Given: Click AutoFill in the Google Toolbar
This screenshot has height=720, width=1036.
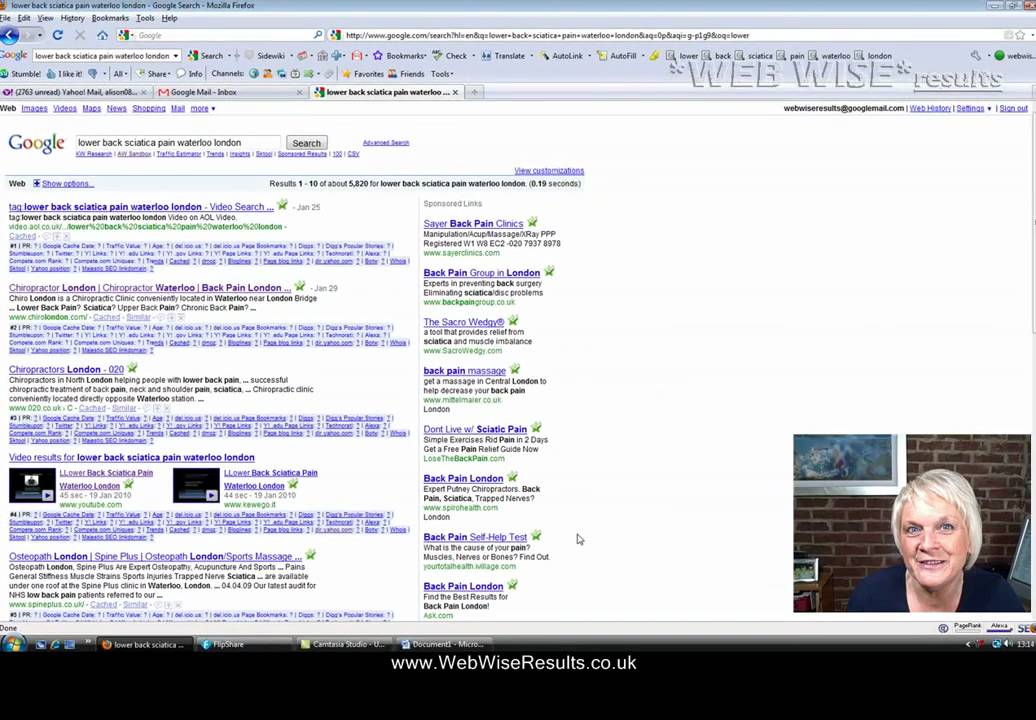Looking at the screenshot, I should click(616, 55).
